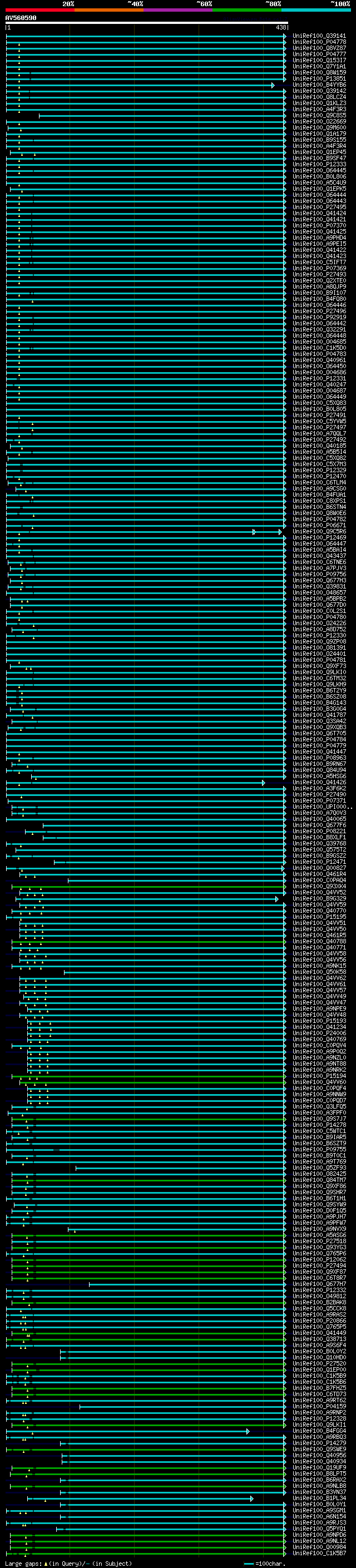Select hit UniRef100_C0PAQ4

(x=319, y=880)
